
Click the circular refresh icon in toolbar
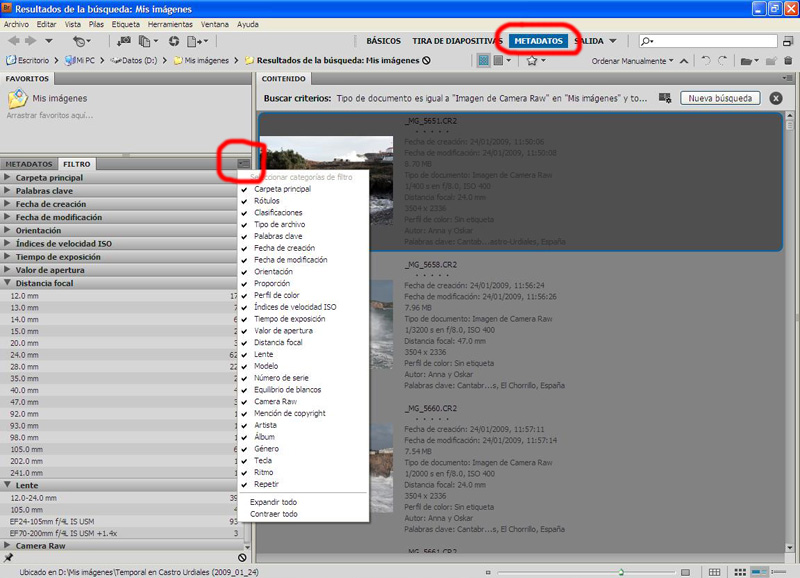[174, 41]
